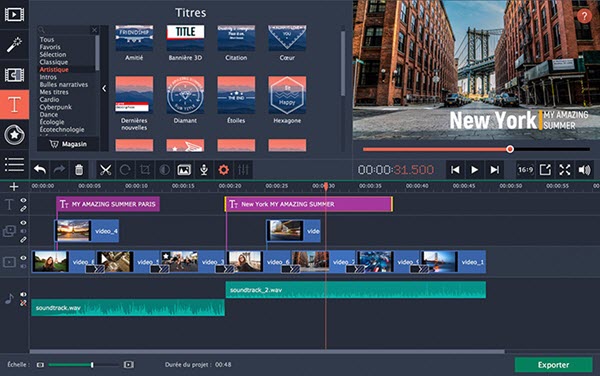This screenshot has height=376, width=600.
Task: Open the more tools list icon
Action: pyautogui.click(x=14, y=164)
